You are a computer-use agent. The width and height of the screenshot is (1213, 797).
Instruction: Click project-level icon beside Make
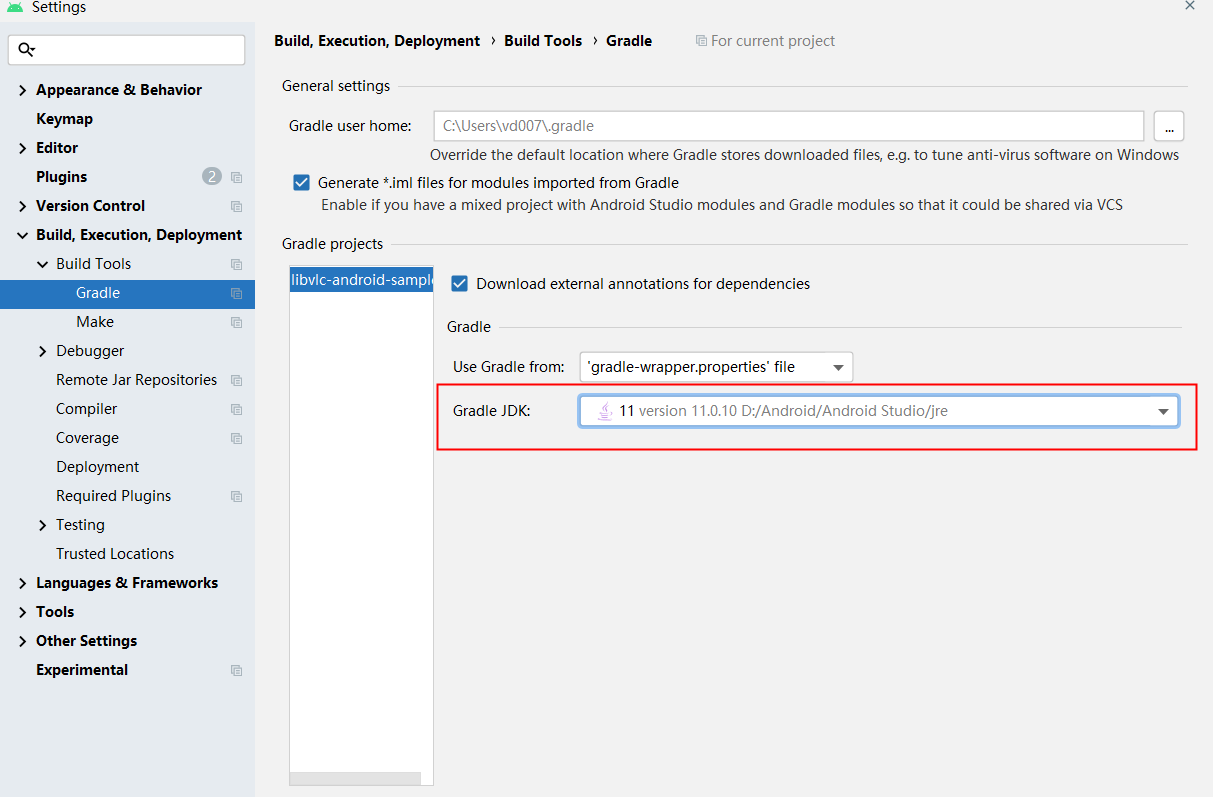(x=237, y=322)
